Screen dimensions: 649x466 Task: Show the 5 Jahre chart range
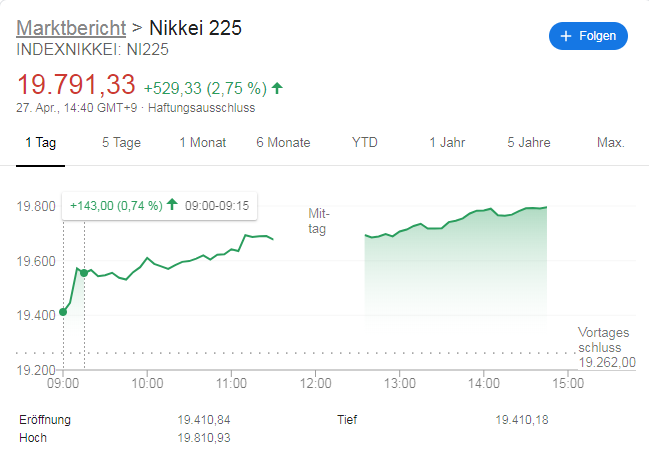point(529,142)
